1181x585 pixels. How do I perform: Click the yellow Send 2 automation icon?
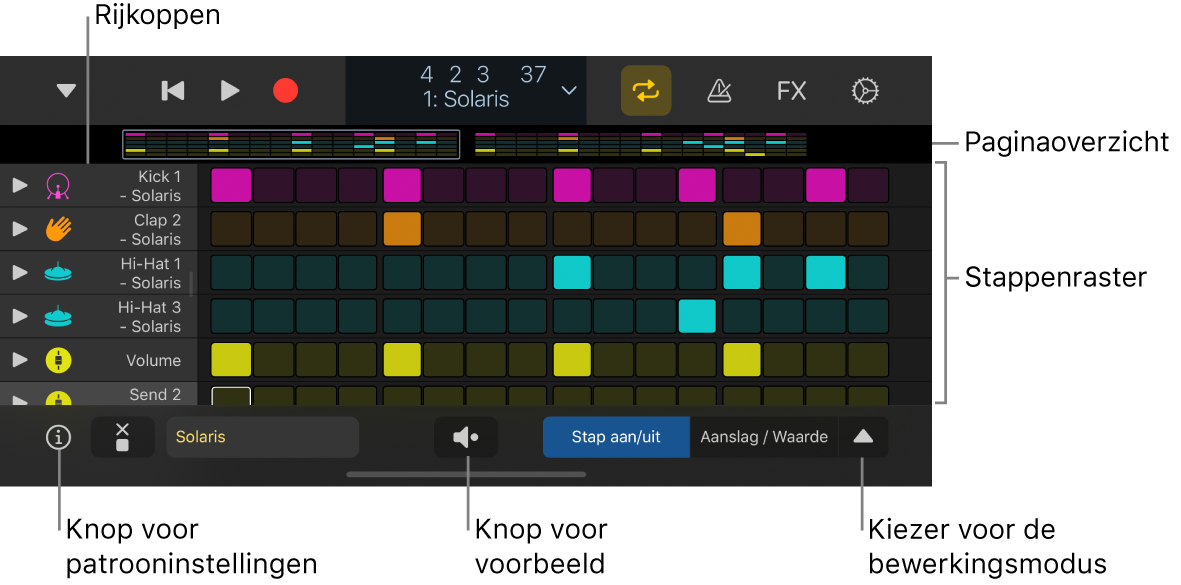[x=58, y=399]
